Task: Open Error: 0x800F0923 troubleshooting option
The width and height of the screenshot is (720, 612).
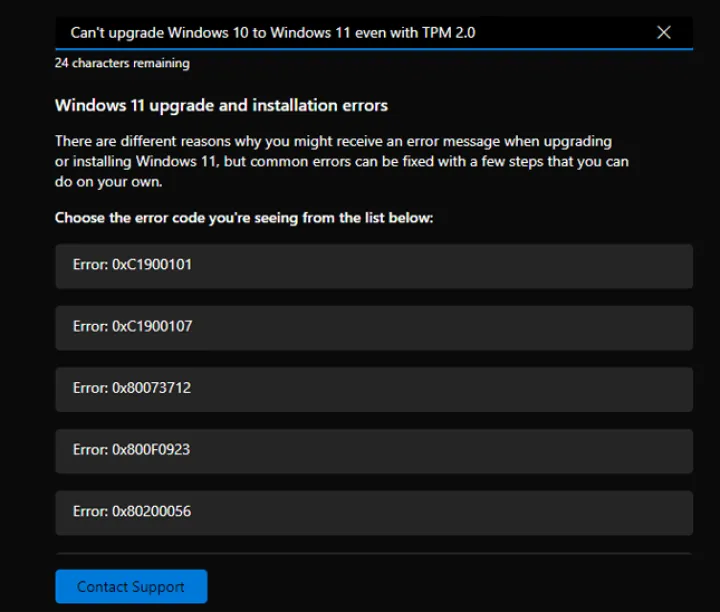Action: click(x=373, y=450)
